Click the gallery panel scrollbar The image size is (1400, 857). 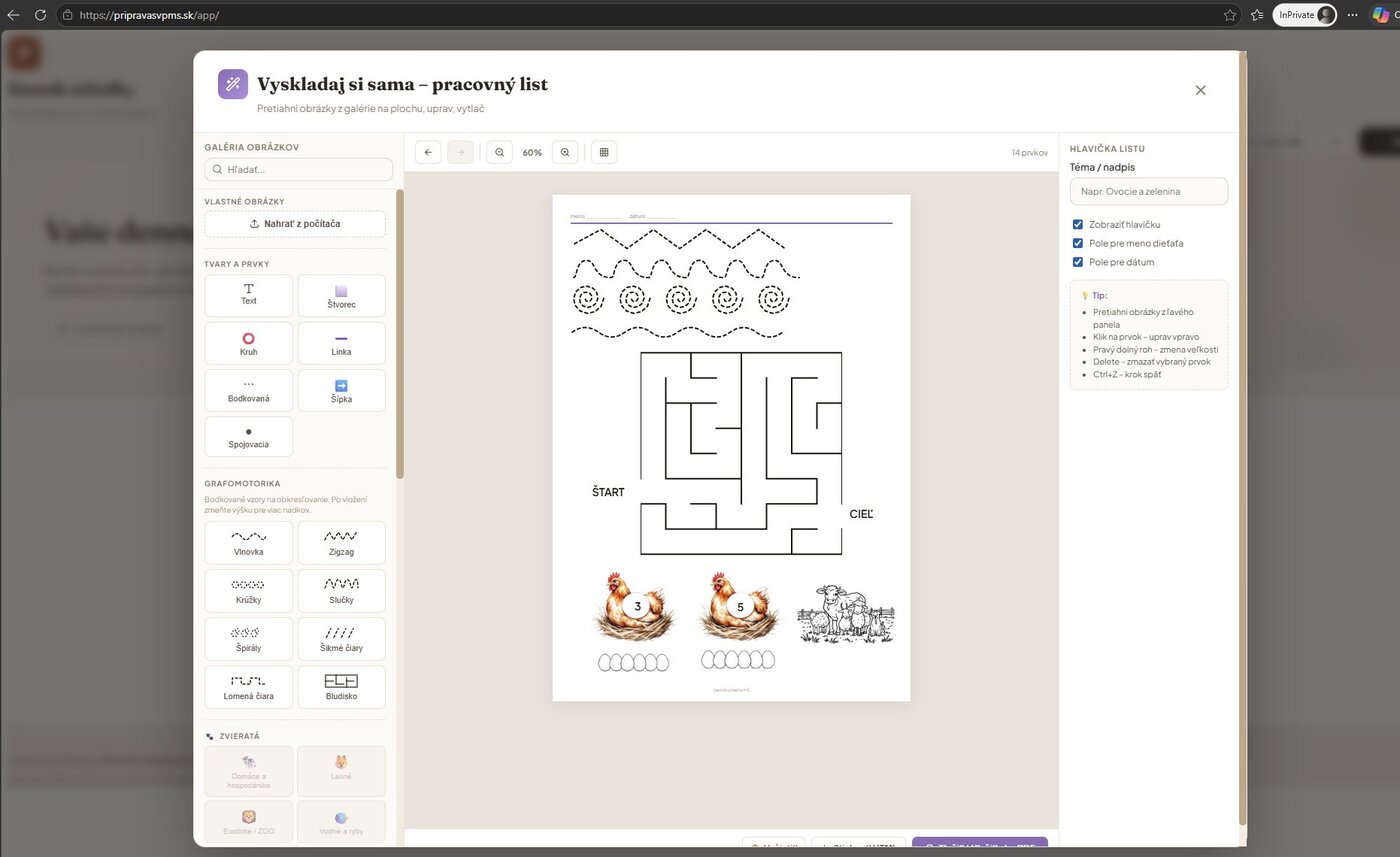click(x=400, y=335)
